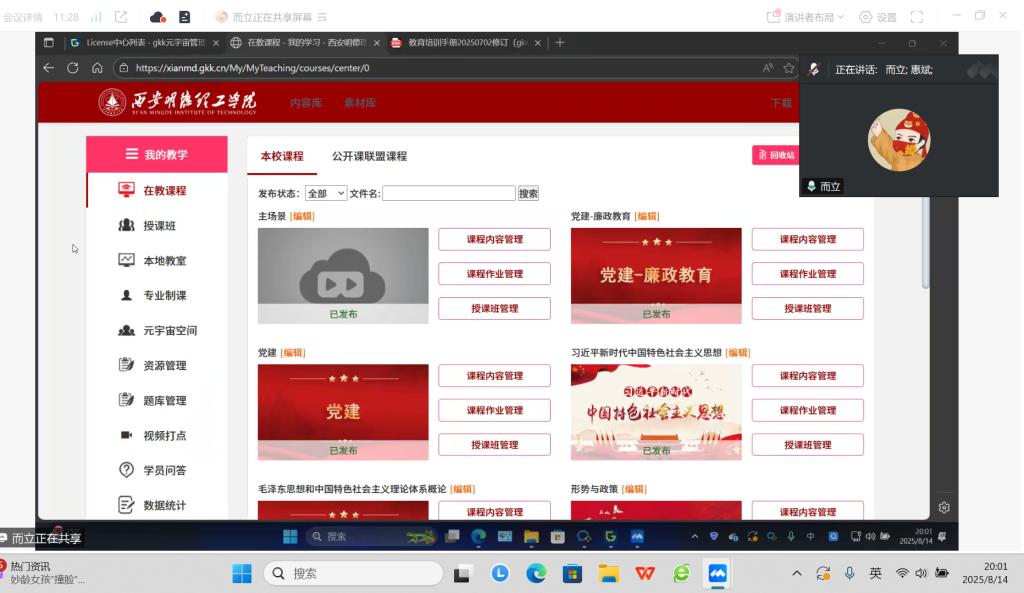Go to 视频打点 in the sidebar
1024x593 pixels.
pyautogui.click(x=164, y=436)
